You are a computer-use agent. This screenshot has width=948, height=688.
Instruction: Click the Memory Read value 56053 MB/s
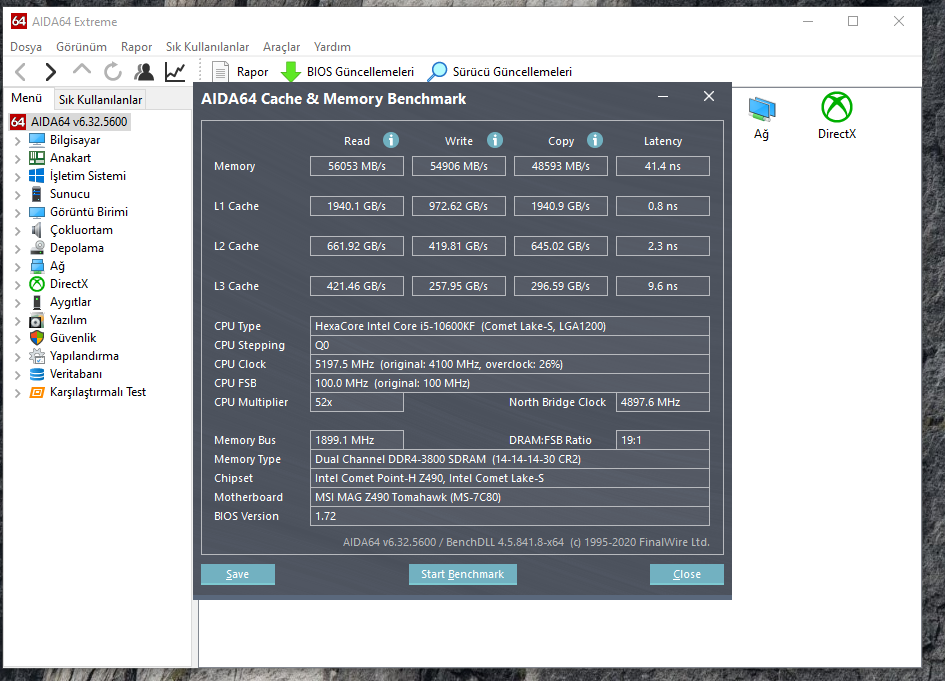[x=357, y=166]
